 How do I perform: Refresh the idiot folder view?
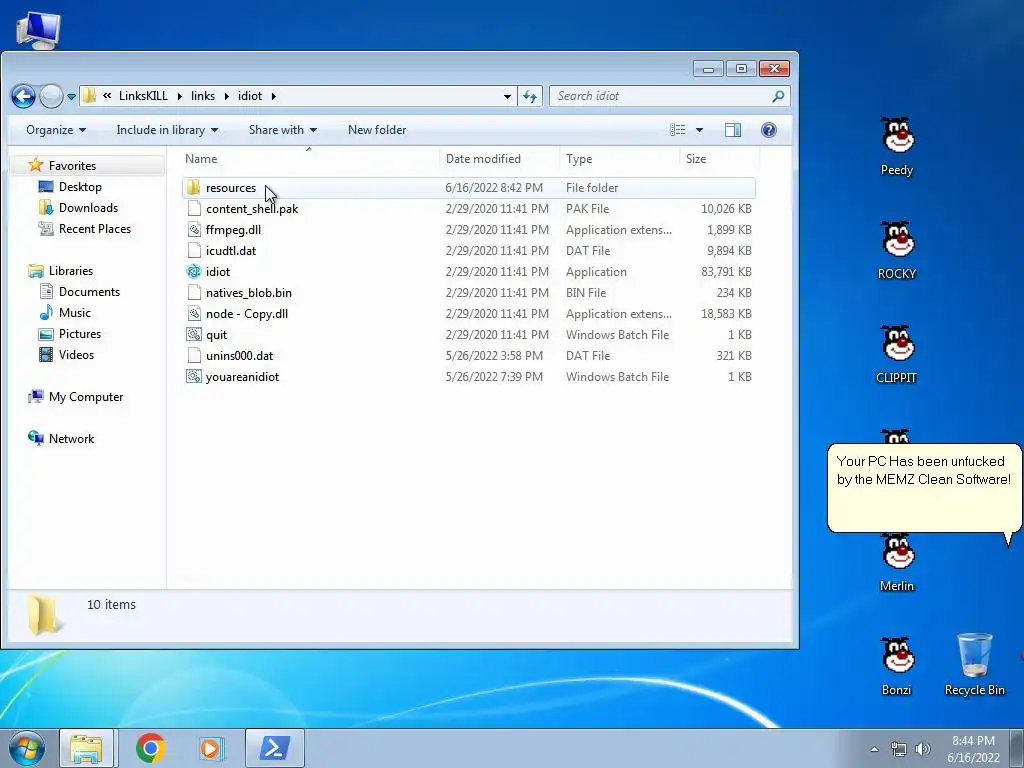(x=530, y=97)
